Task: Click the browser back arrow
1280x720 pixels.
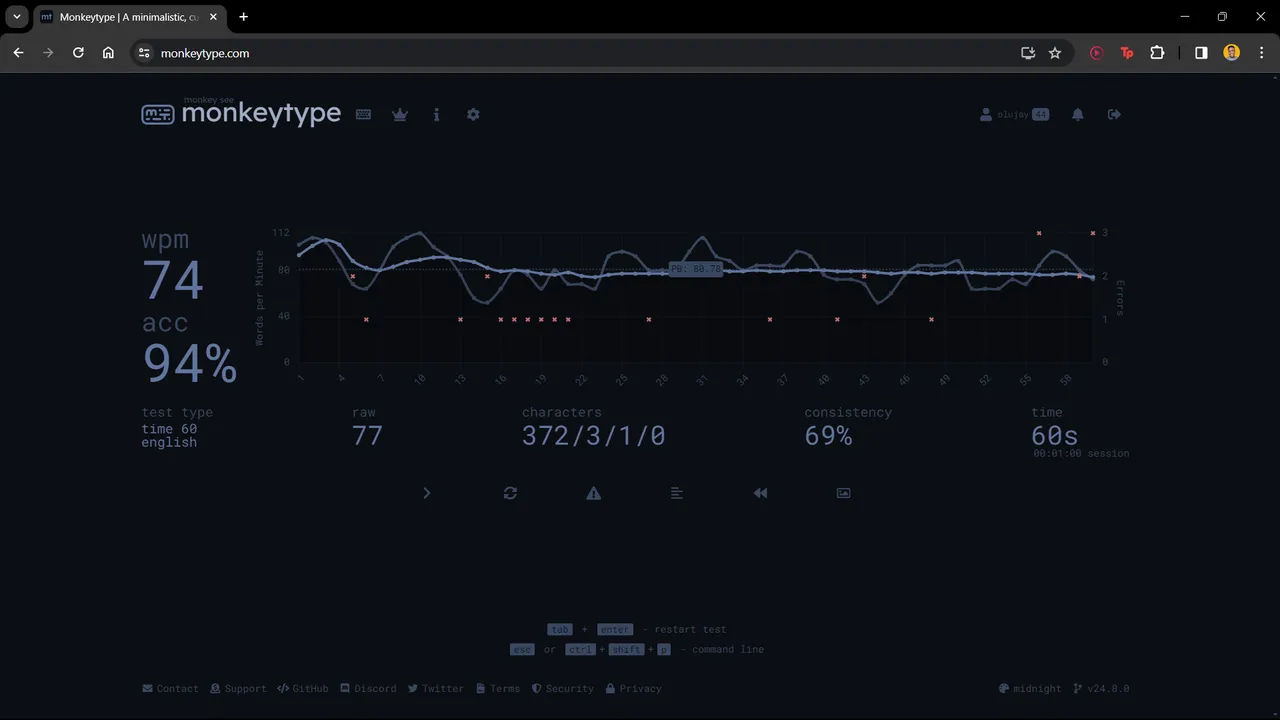Action: (18, 53)
